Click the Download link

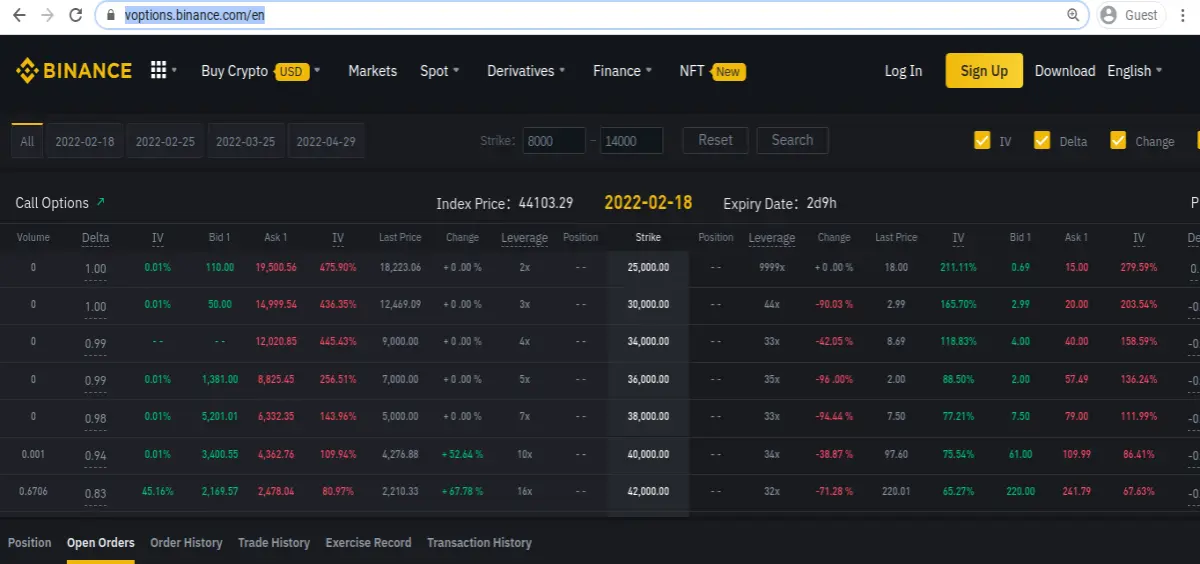[1065, 71]
